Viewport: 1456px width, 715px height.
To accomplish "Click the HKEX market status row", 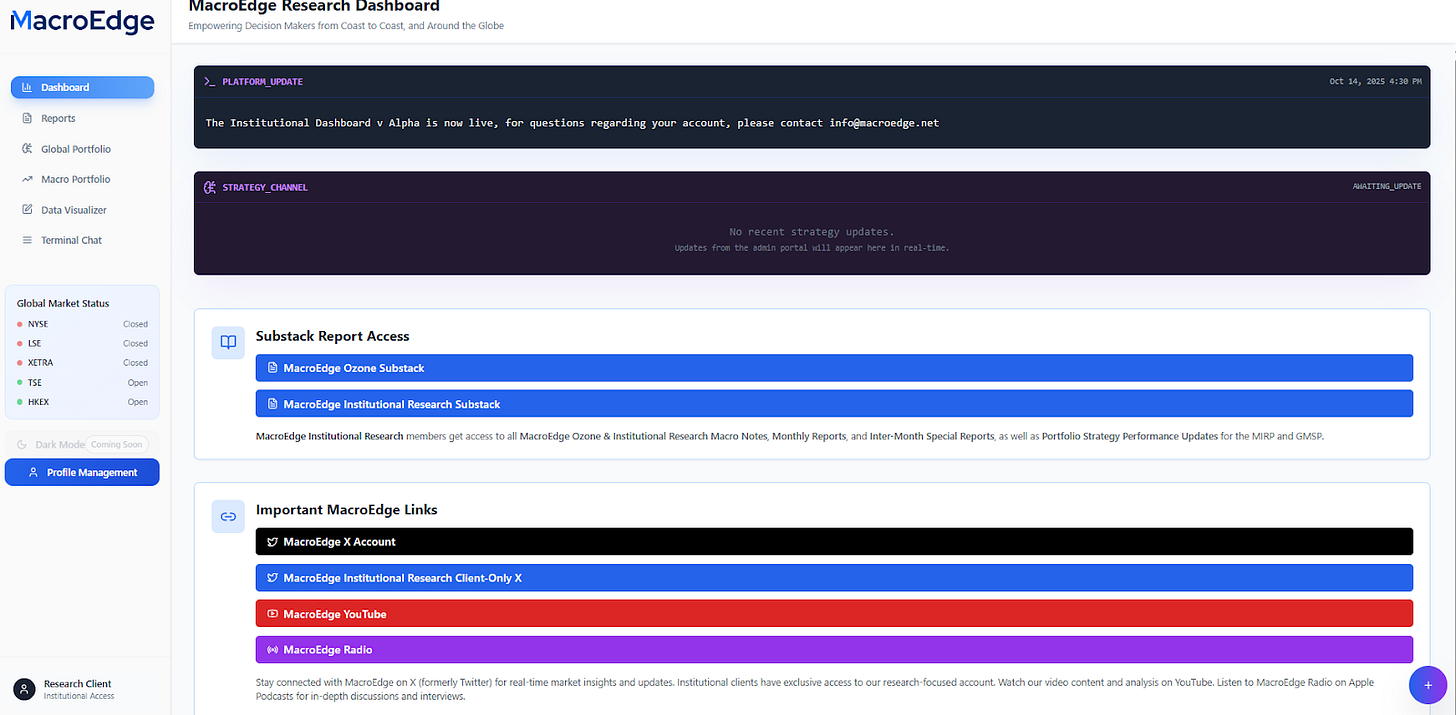I will [x=82, y=402].
